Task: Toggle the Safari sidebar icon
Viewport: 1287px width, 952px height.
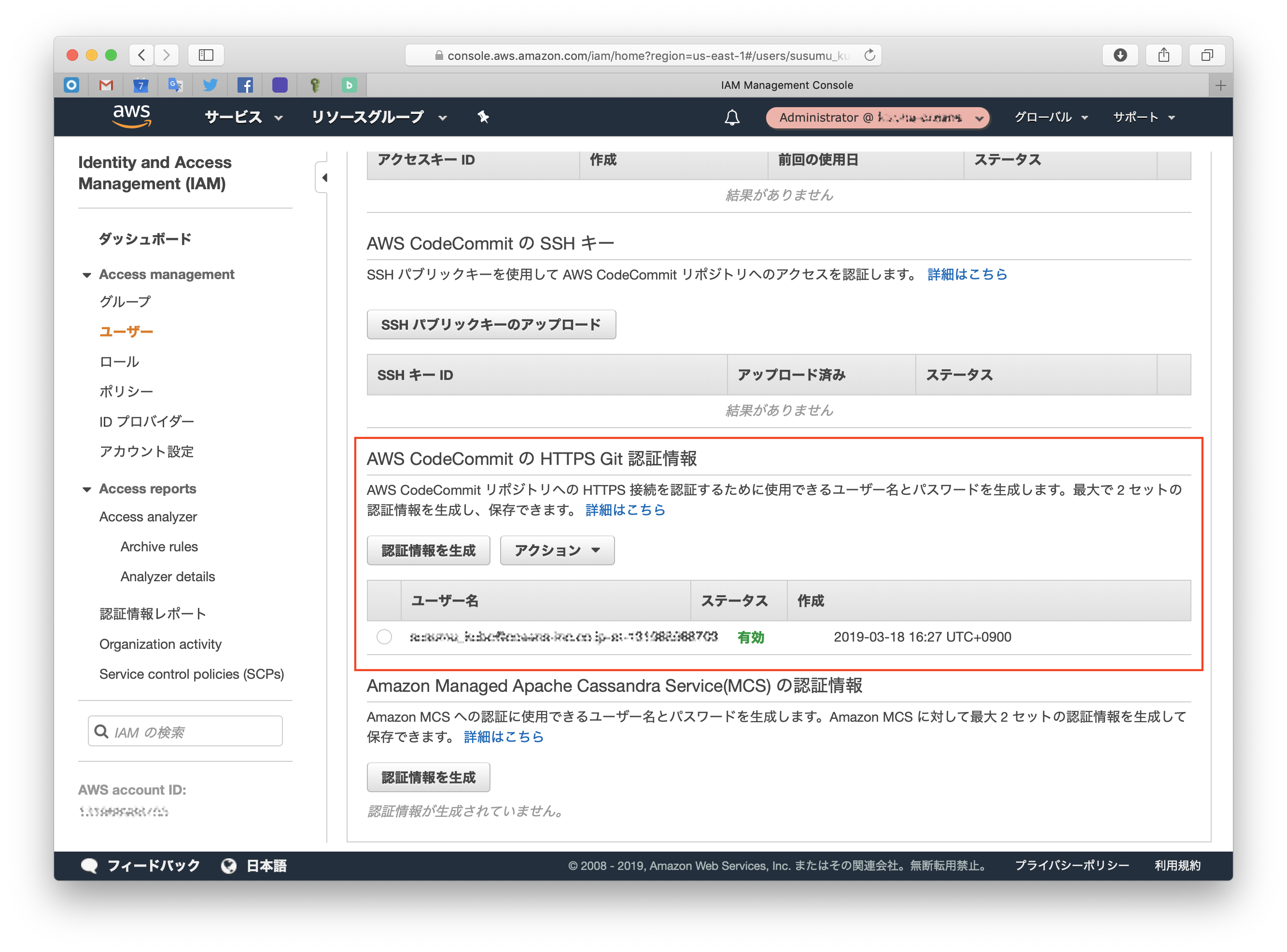Action: (x=206, y=55)
